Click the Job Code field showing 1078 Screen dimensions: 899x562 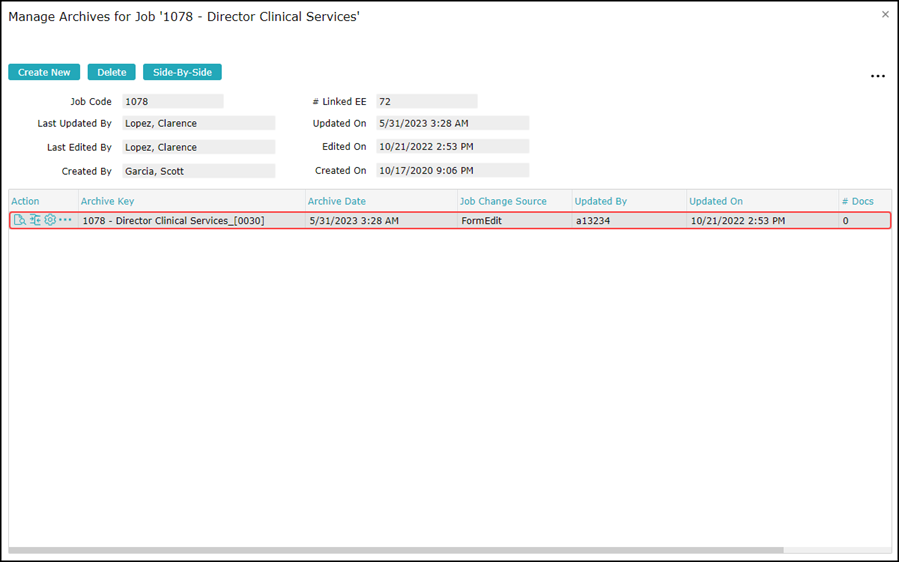click(173, 102)
